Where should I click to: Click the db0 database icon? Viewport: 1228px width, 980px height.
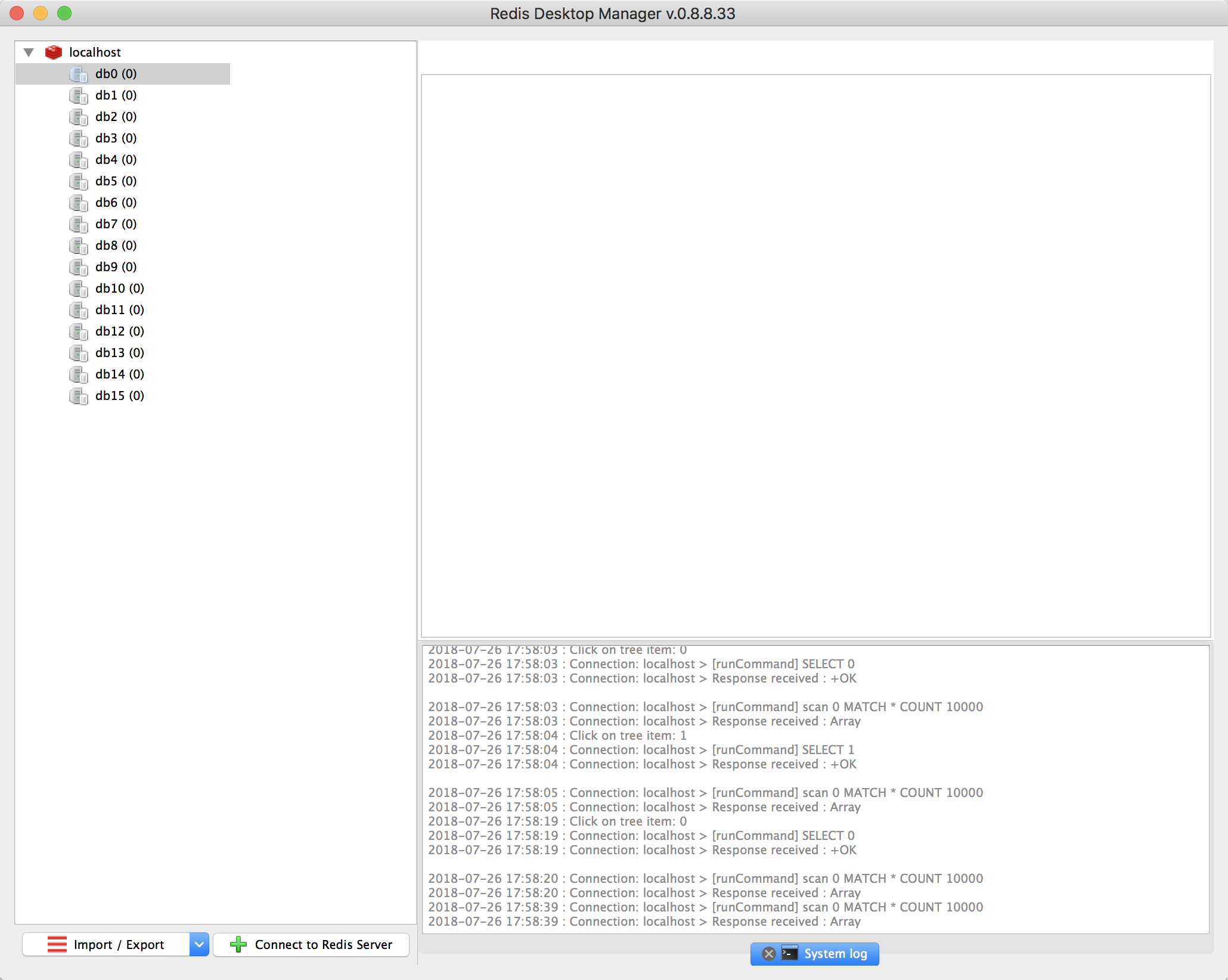(79, 74)
